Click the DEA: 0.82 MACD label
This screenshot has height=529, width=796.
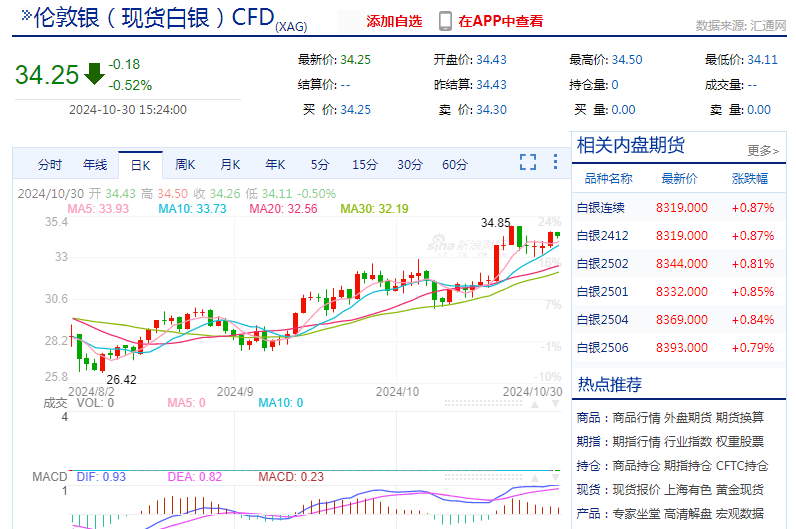tap(195, 477)
